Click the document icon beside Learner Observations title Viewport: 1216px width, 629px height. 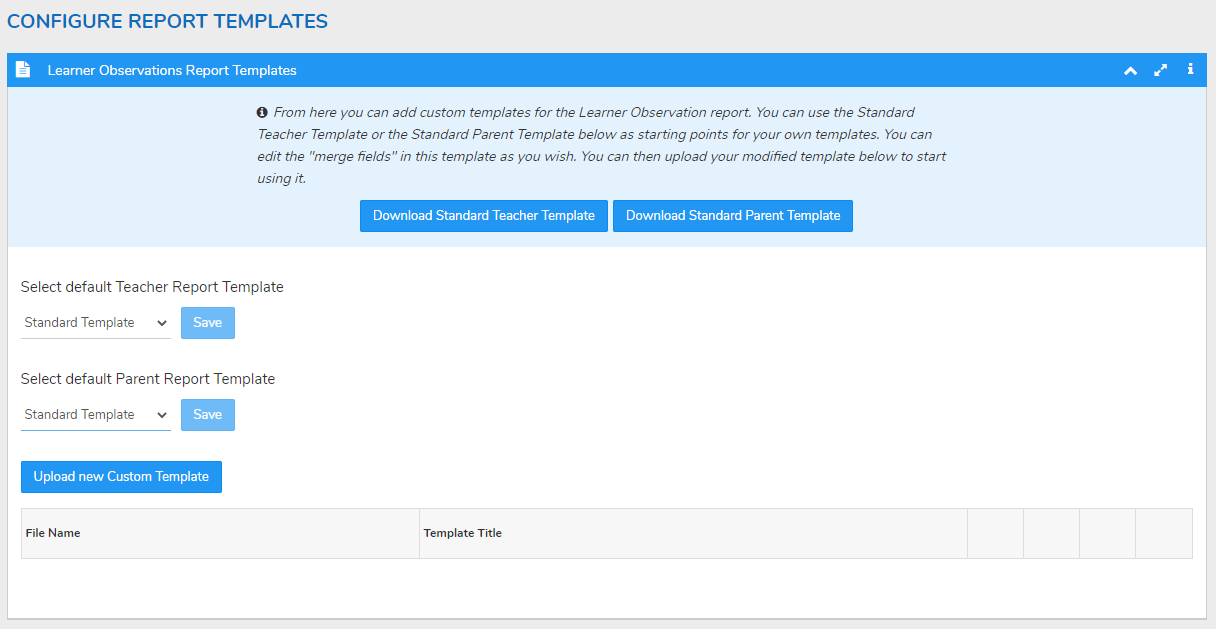click(x=23, y=70)
